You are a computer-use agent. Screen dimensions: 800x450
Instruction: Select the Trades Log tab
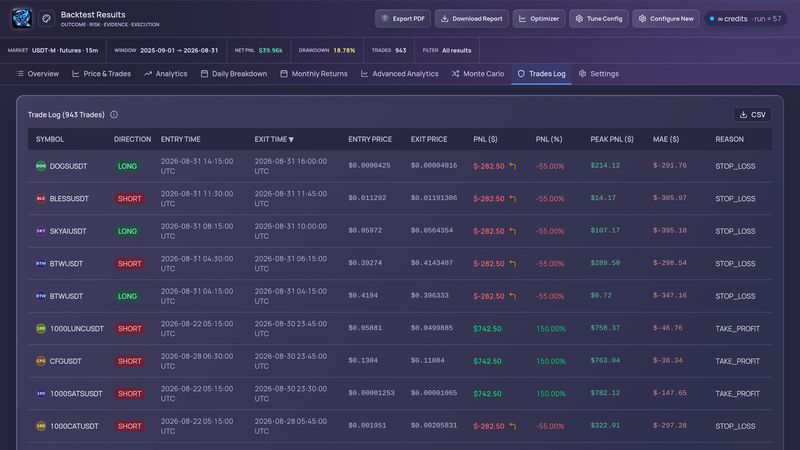point(541,74)
